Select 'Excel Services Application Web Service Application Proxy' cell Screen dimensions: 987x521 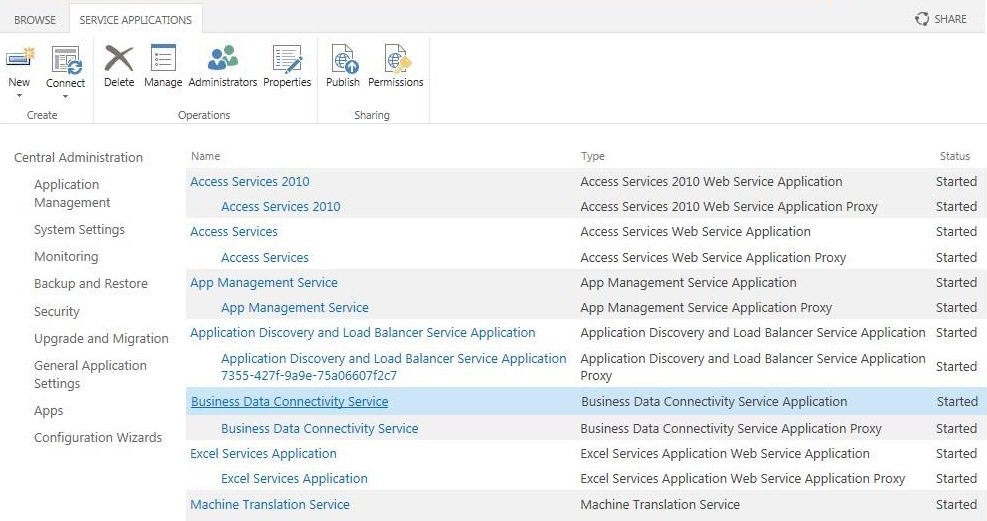(743, 479)
